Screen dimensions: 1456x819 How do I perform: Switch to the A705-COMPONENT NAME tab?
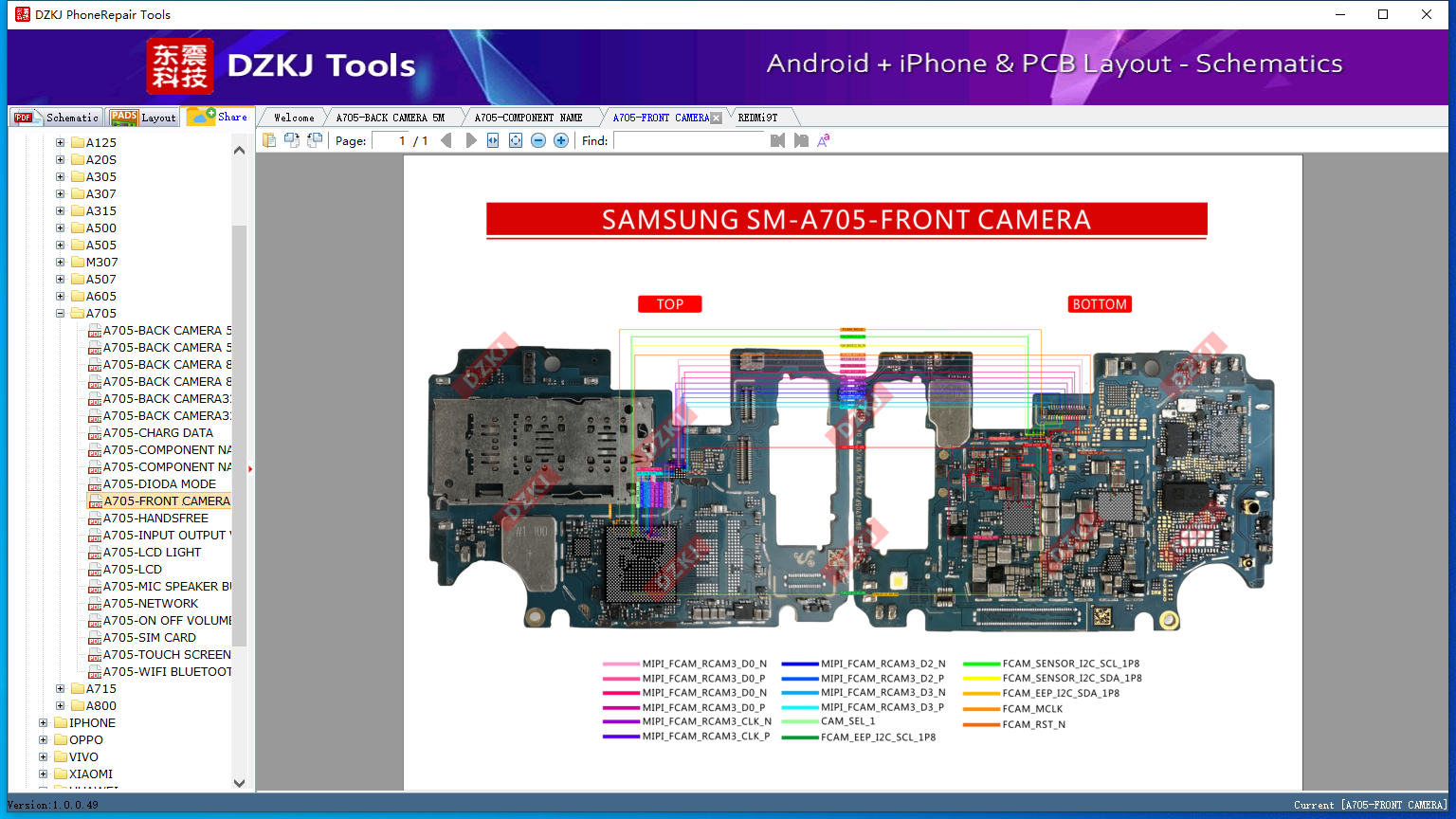(x=529, y=118)
